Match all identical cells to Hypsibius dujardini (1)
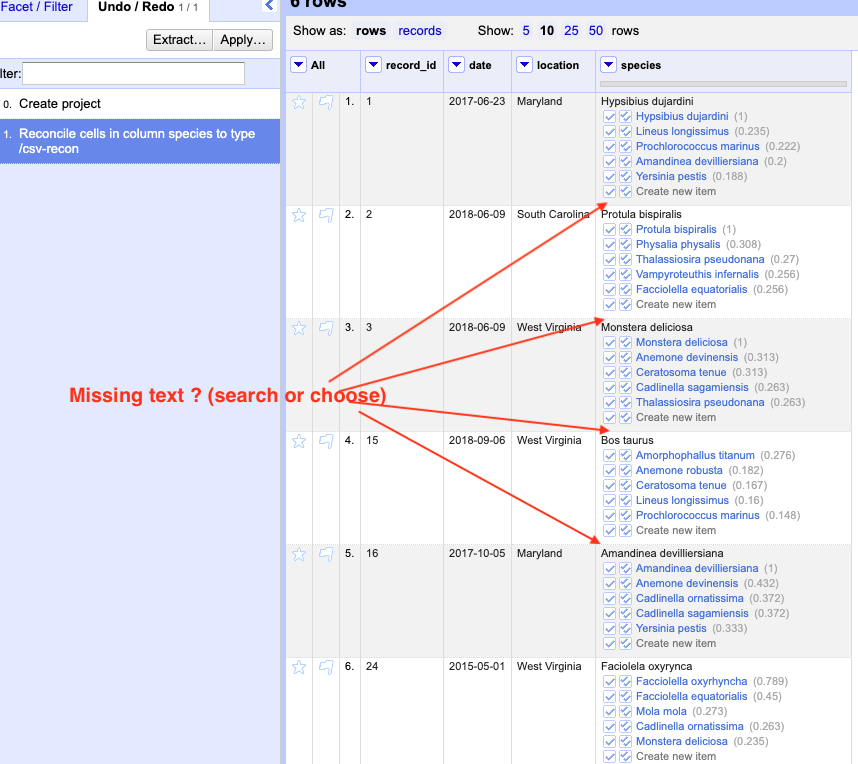 coord(625,117)
